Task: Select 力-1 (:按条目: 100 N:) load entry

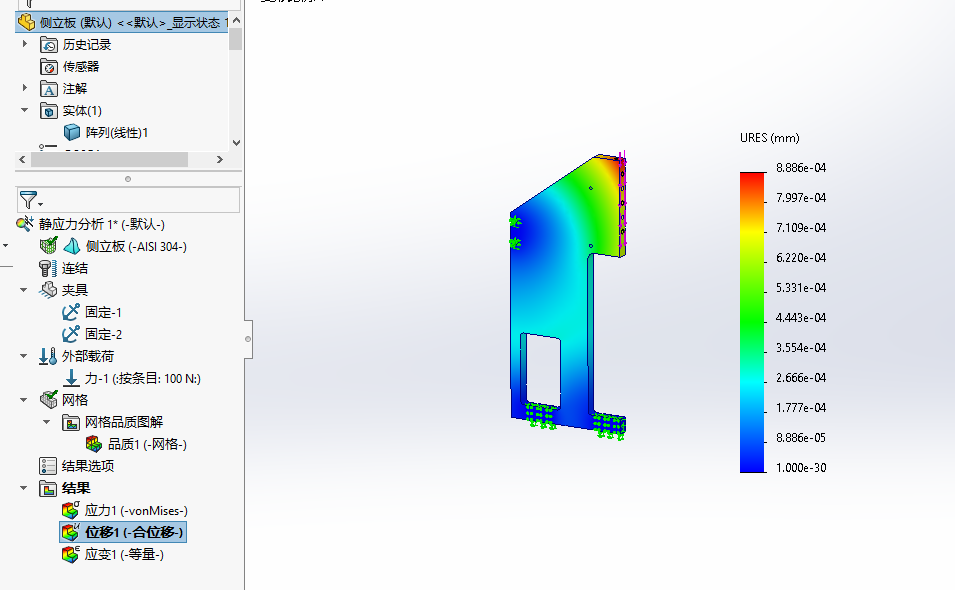Action: [x=143, y=379]
